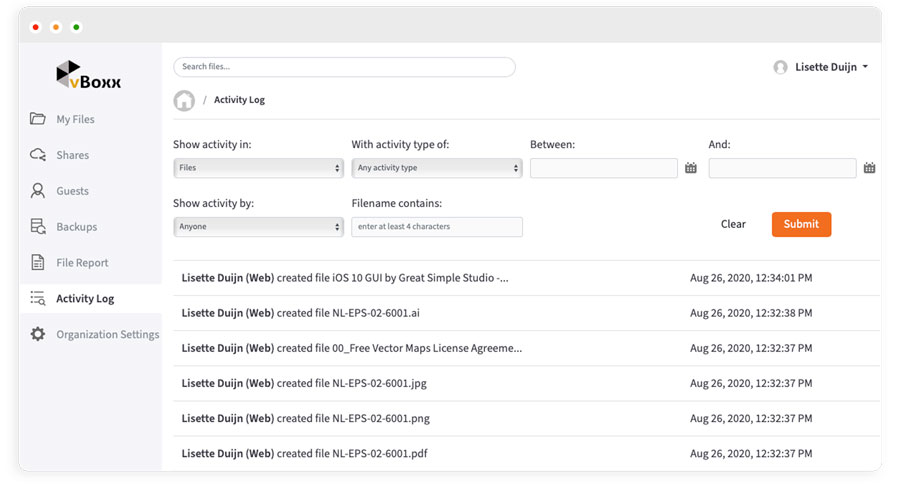Screen dimensions: 900x488
Task: Open calendar picker beside the And field
Action: (869, 169)
